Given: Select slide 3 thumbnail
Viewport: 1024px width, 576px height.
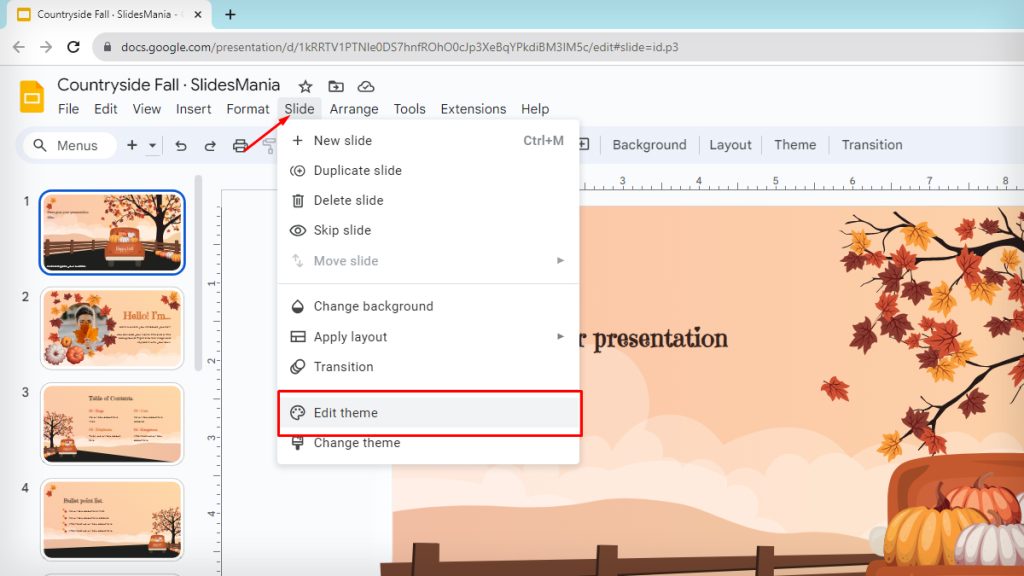Looking at the screenshot, I should coord(112,424).
